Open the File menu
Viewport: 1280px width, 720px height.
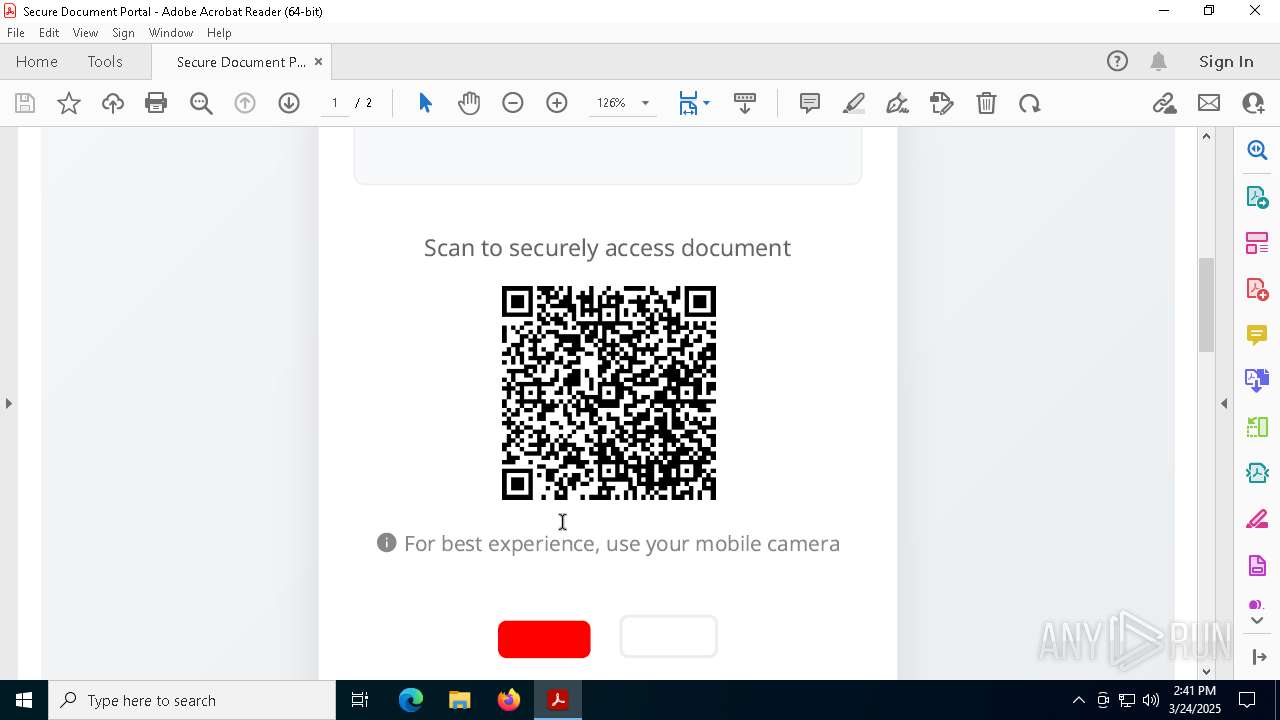(x=16, y=33)
